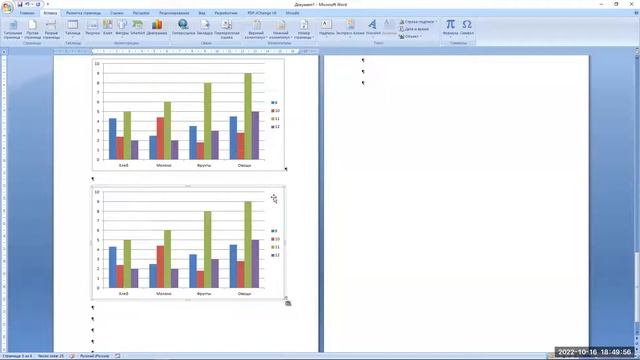Click the upper chart legend entry 11
The height and width of the screenshot is (360, 640).
276,119
